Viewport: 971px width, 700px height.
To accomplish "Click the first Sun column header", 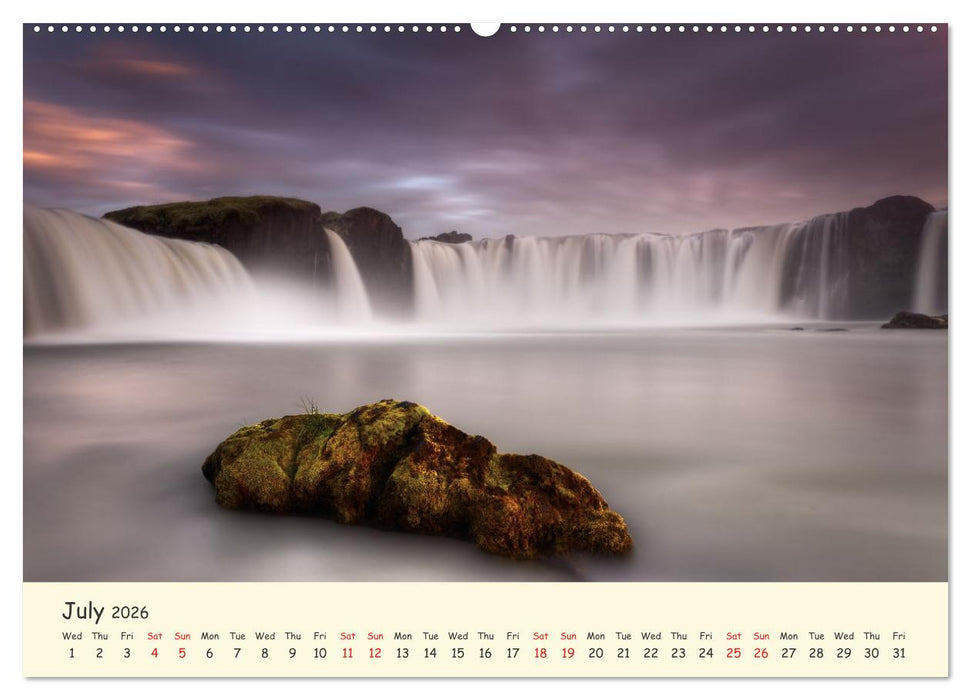I will coord(181,635).
